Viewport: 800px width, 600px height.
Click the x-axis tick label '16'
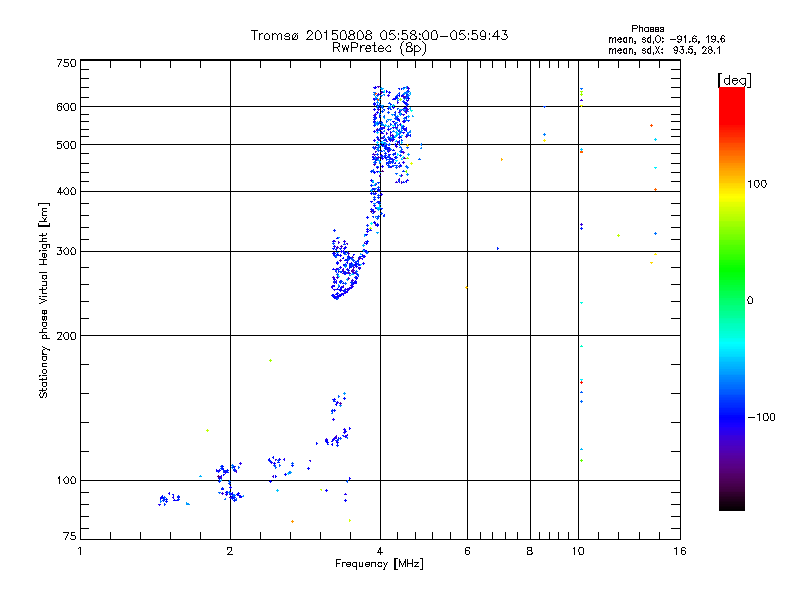point(680,551)
